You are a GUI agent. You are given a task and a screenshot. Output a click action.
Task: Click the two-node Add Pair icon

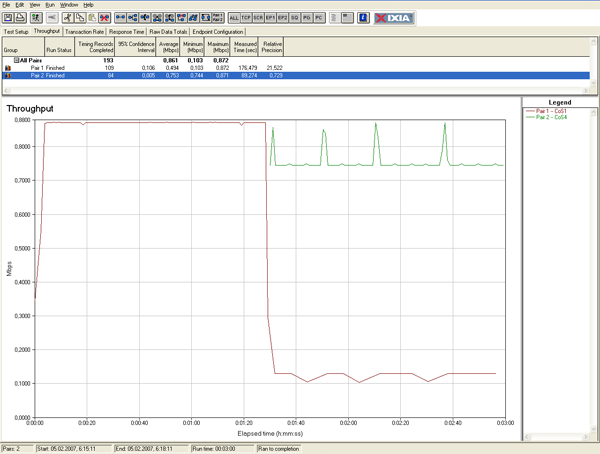[x=120, y=18]
